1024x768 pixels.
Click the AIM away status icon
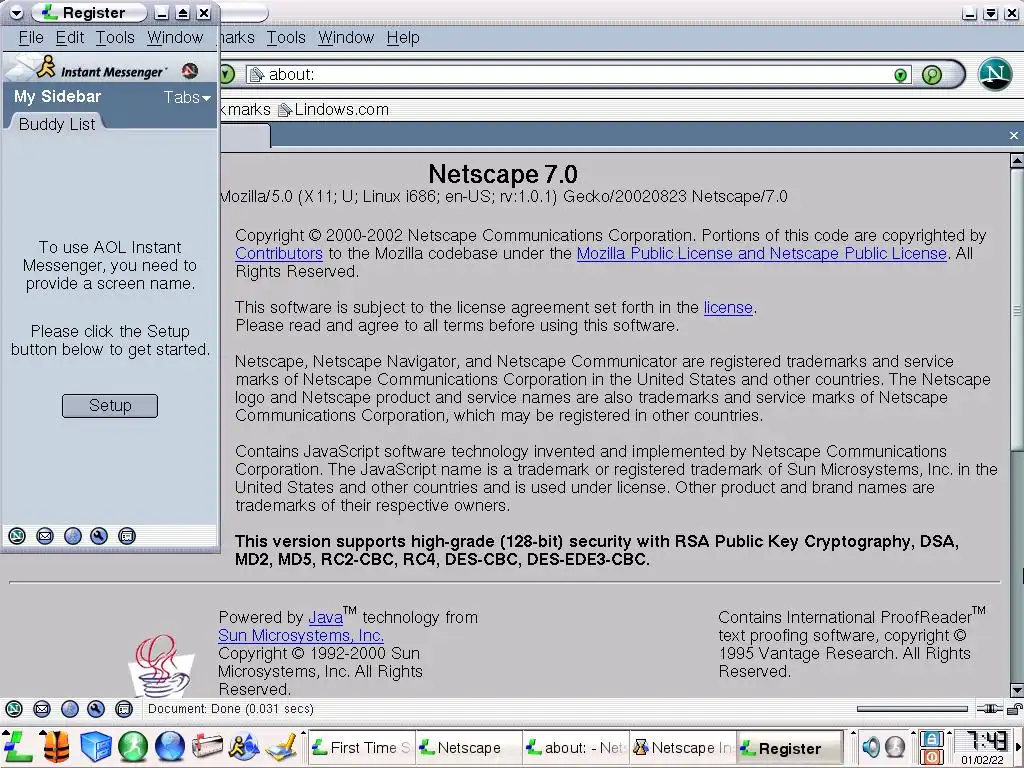(190, 71)
